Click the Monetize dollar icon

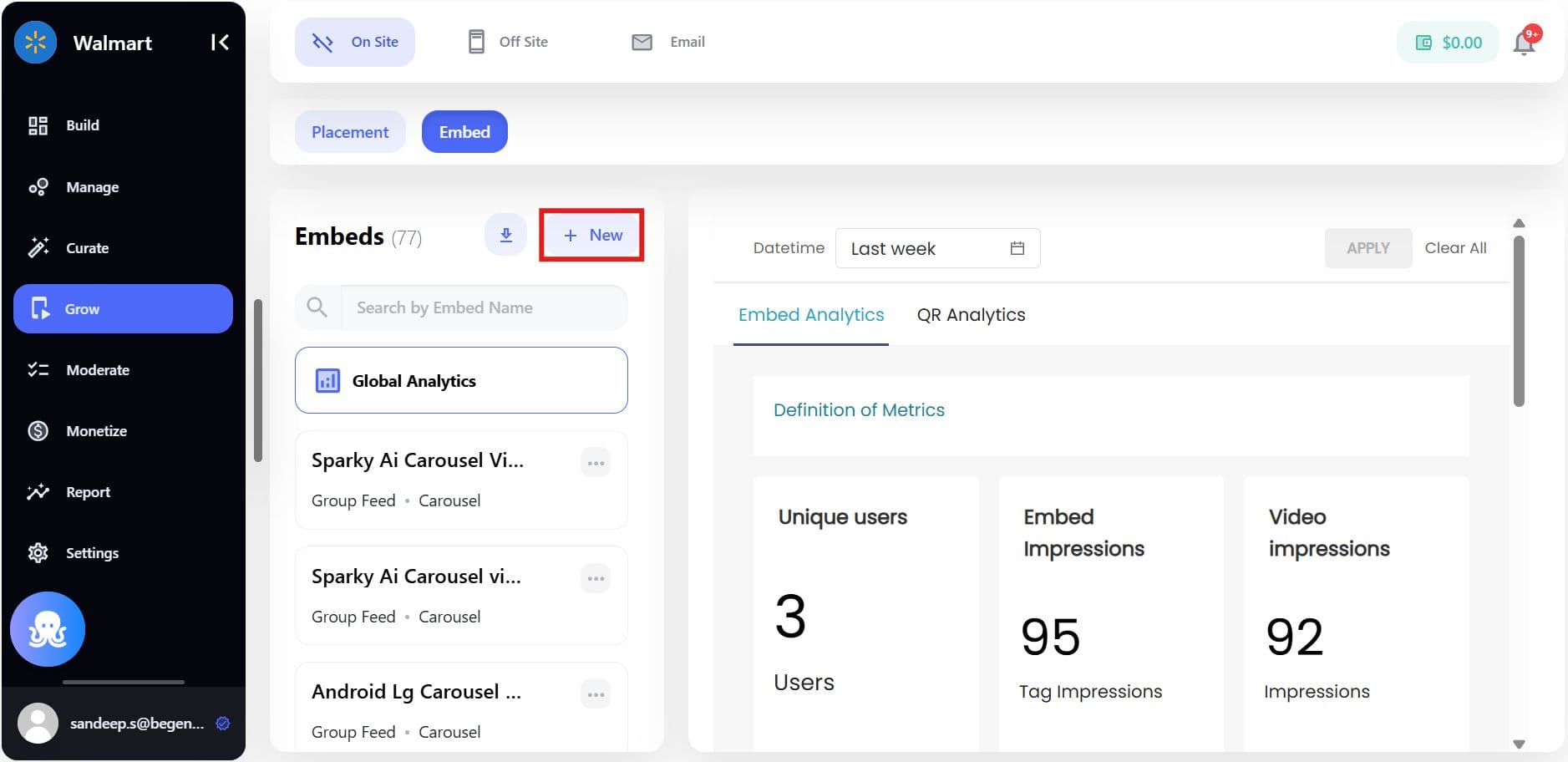(x=38, y=431)
